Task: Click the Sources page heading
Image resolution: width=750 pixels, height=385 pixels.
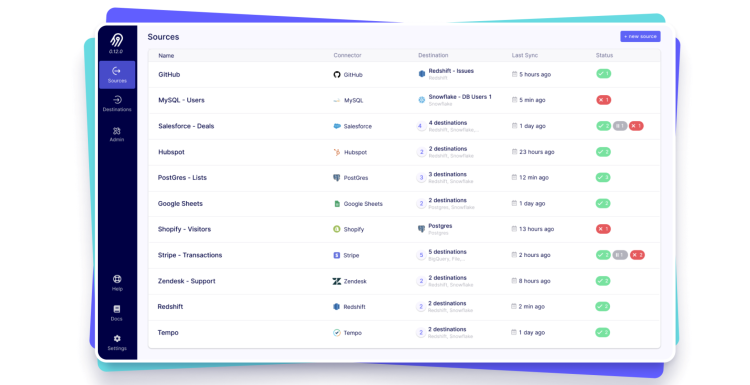Action: pyautogui.click(x=163, y=37)
